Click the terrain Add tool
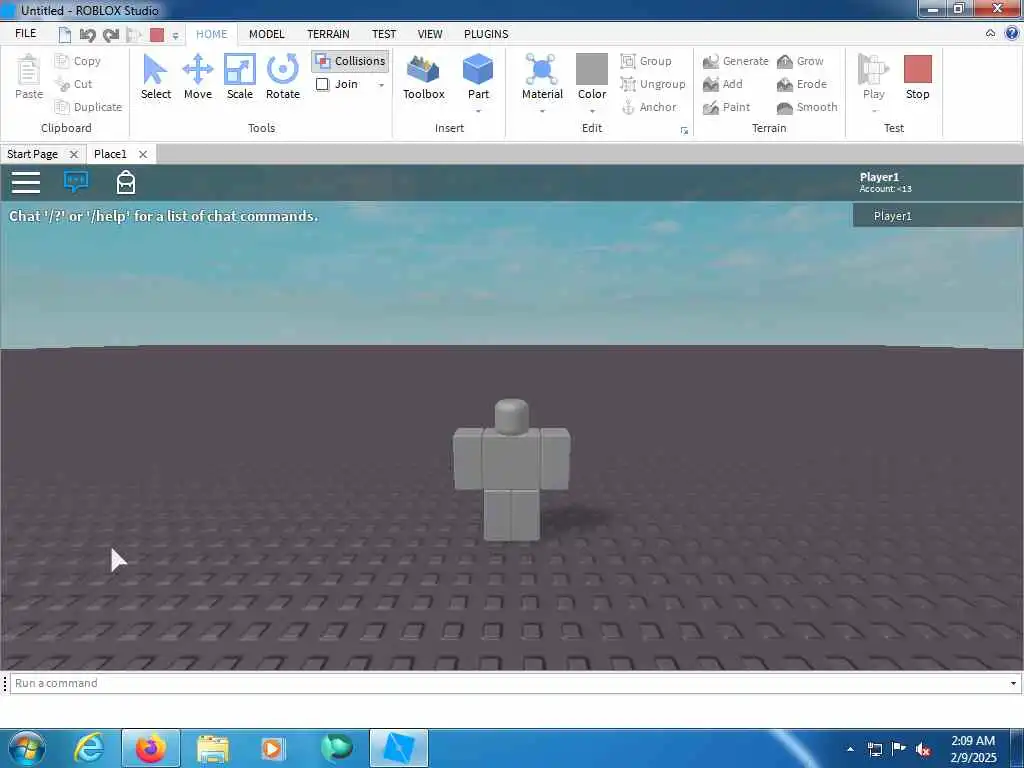Viewport: 1024px width, 768px height. [x=723, y=84]
